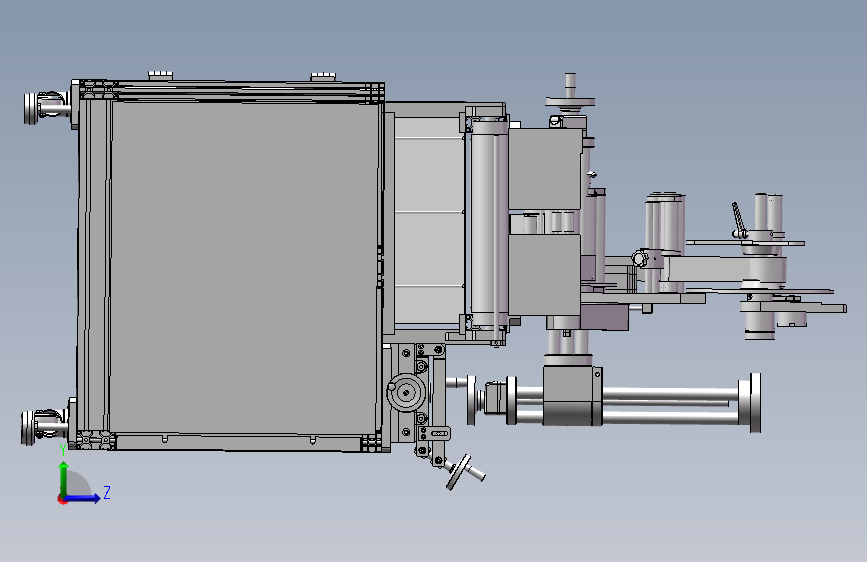Select the right end flange of the guide rods
Screen dimensions: 867x562
755,402
